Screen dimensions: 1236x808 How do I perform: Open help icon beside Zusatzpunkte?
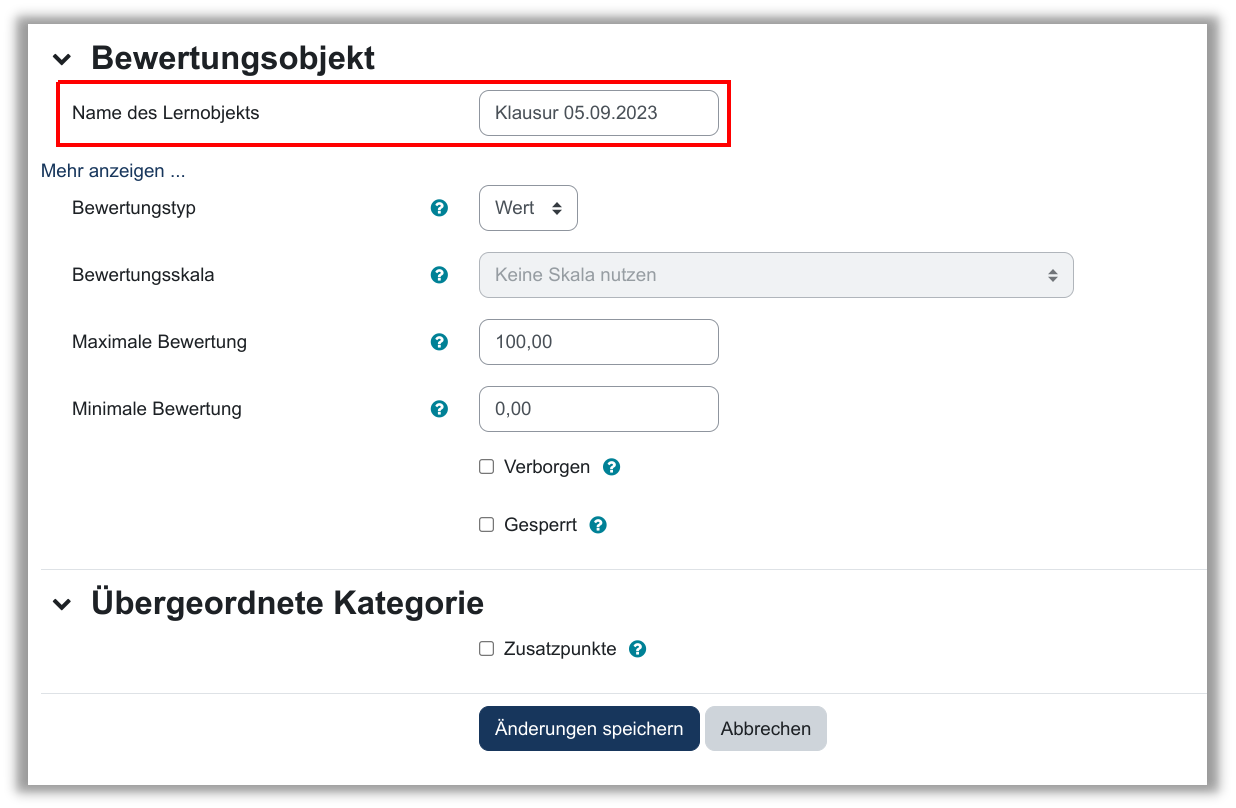[x=637, y=649]
